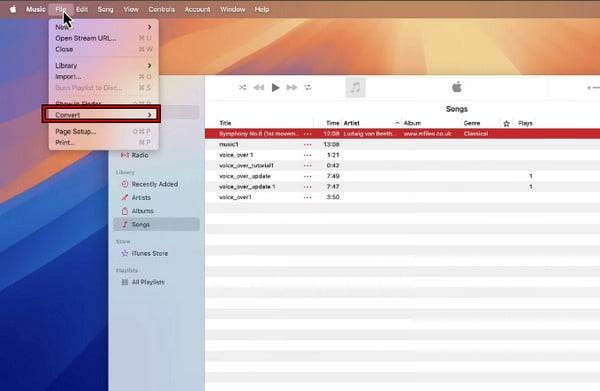600x391 pixels.
Task: Choose Close in File menu
Action: point(104,49)
